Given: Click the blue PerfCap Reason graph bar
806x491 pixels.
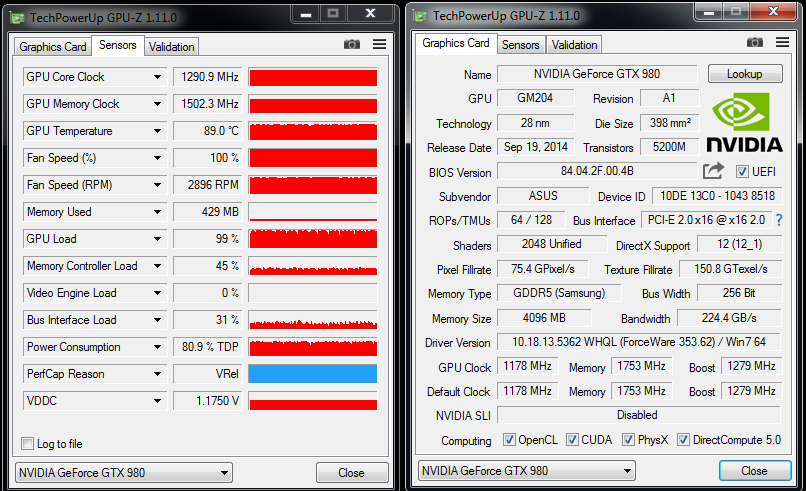Looking at the screenshot, I should coord(313,374).
